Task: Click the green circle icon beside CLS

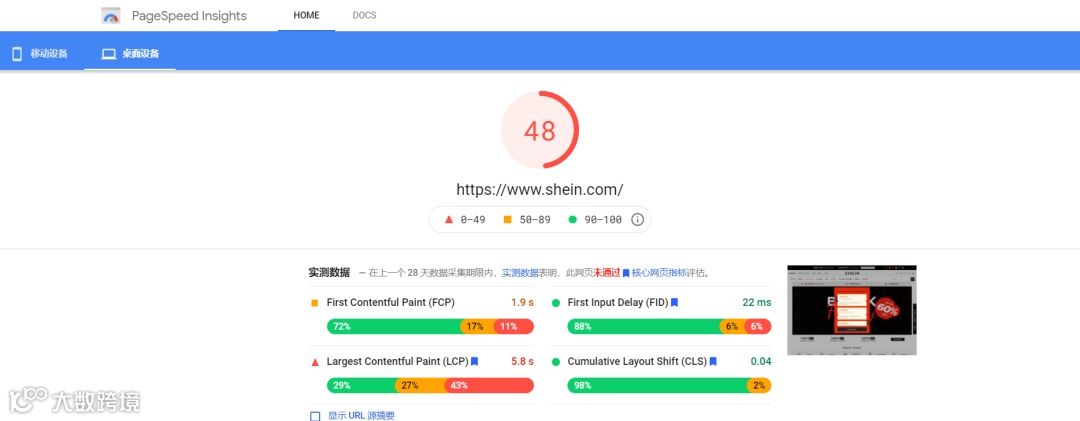Action: [x=556, y=361]
